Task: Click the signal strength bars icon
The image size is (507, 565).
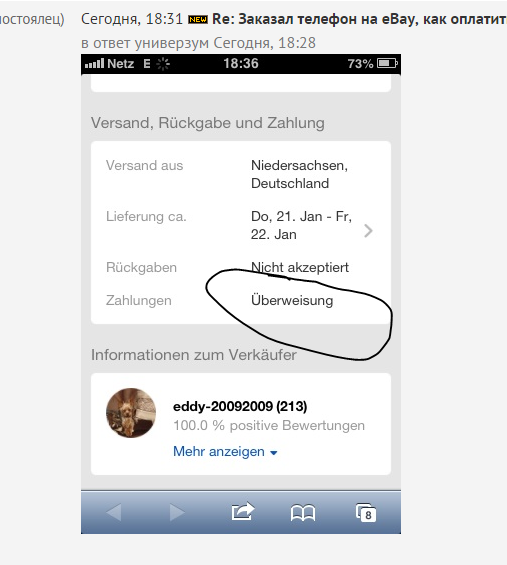Action: pos(94,64)
